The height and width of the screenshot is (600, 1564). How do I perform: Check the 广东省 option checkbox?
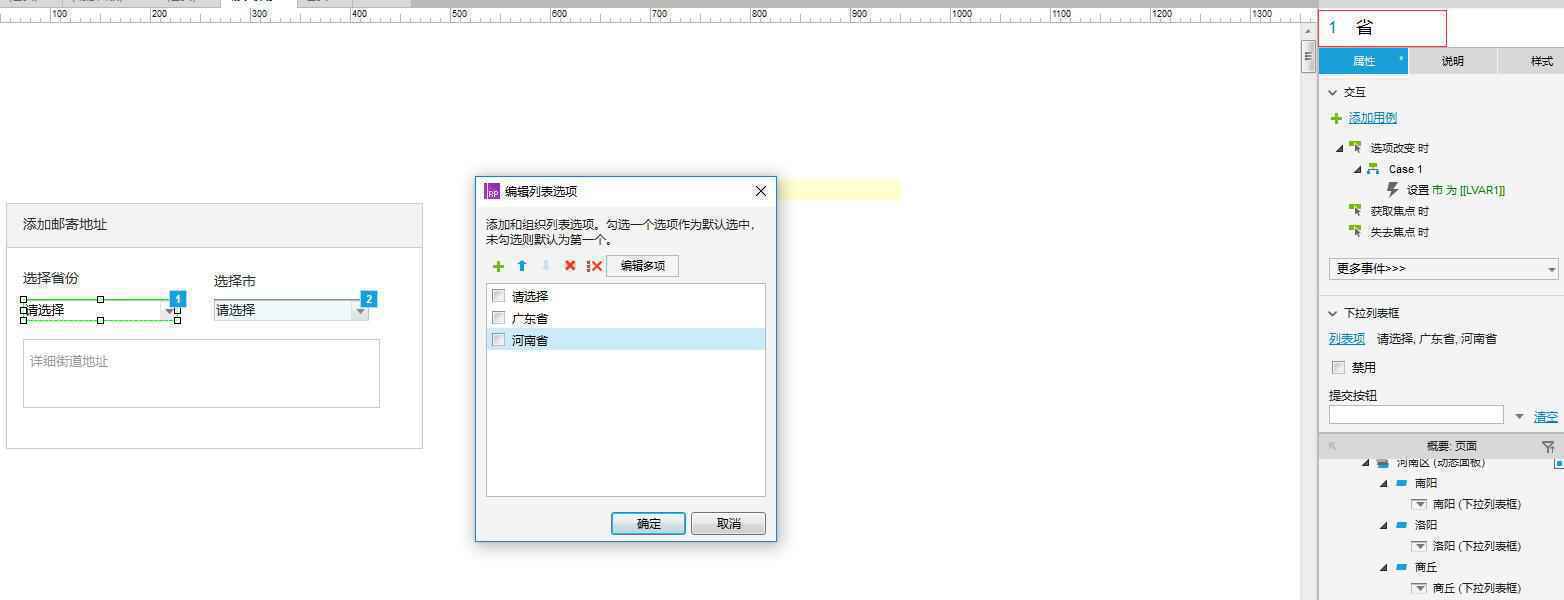point(498,318)
